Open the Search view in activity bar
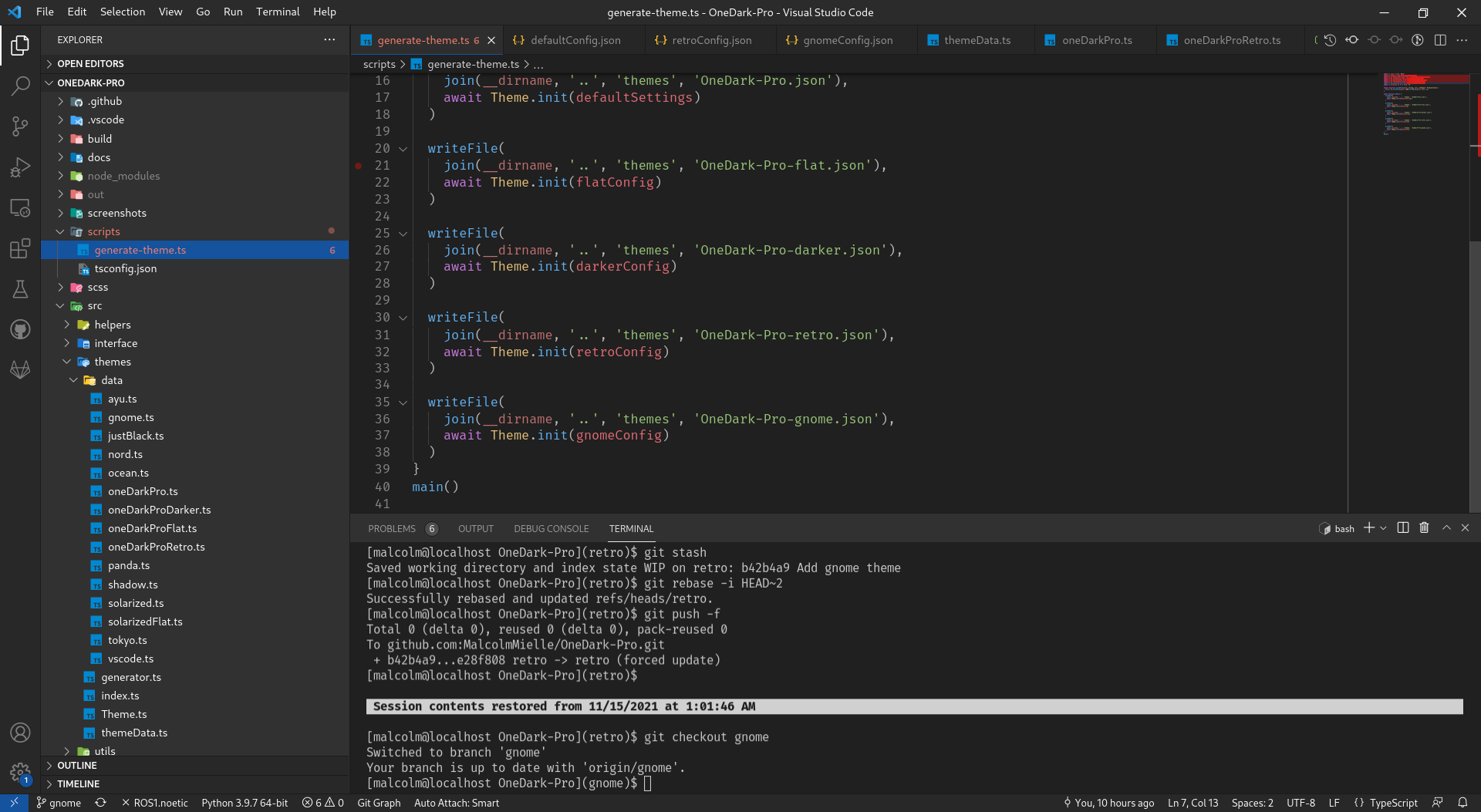Viewport: 1481px width, 812px height. [x=20, y=86]
